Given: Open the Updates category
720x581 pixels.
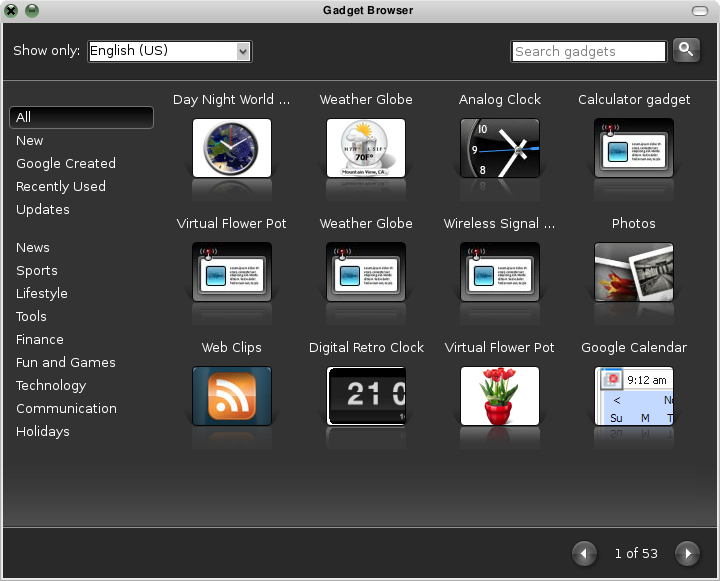Looking at the screenshot, I should 43,209.
